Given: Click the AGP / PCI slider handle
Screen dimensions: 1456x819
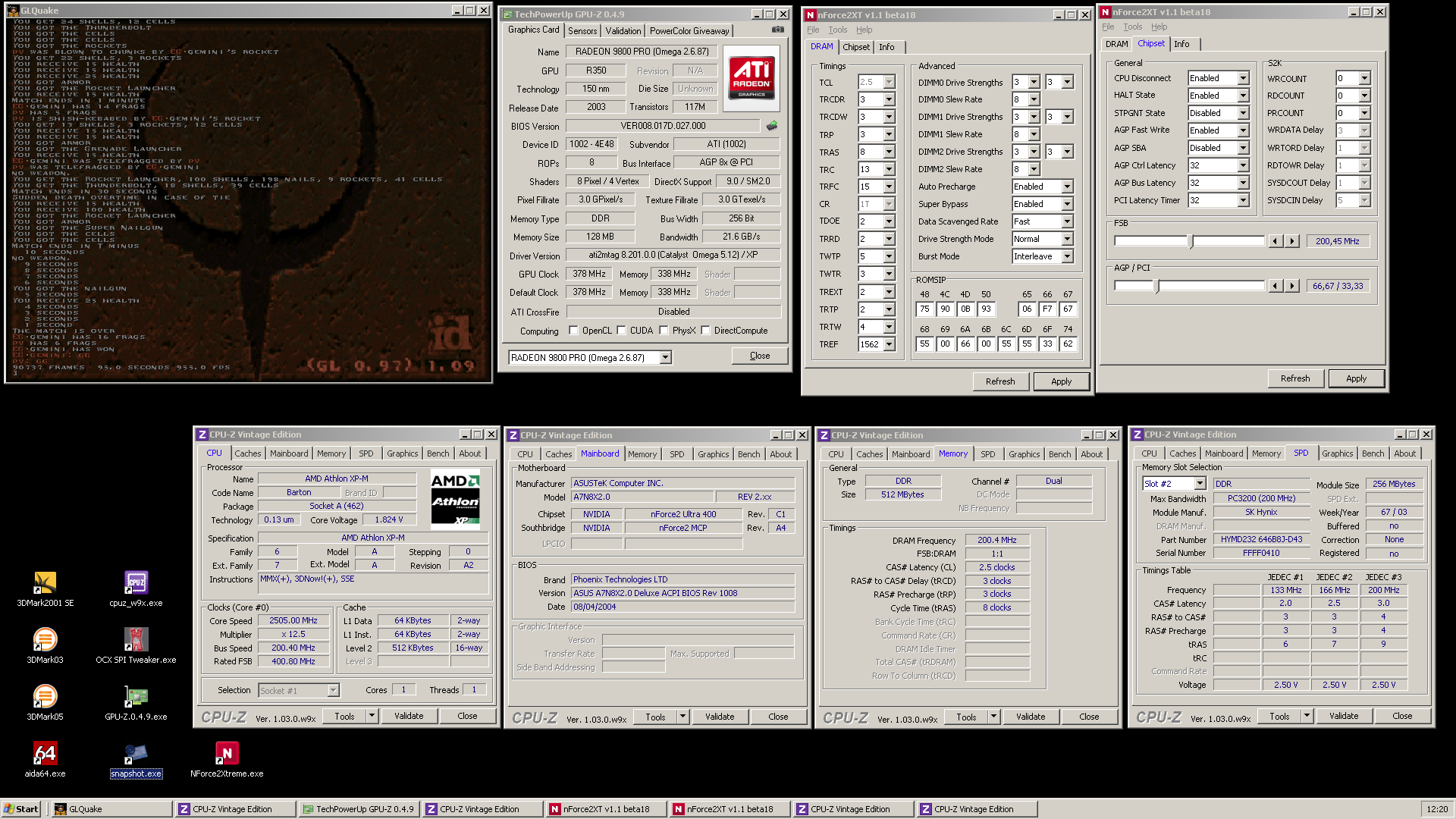Looking at the screenshot, I should [1156, 286].
